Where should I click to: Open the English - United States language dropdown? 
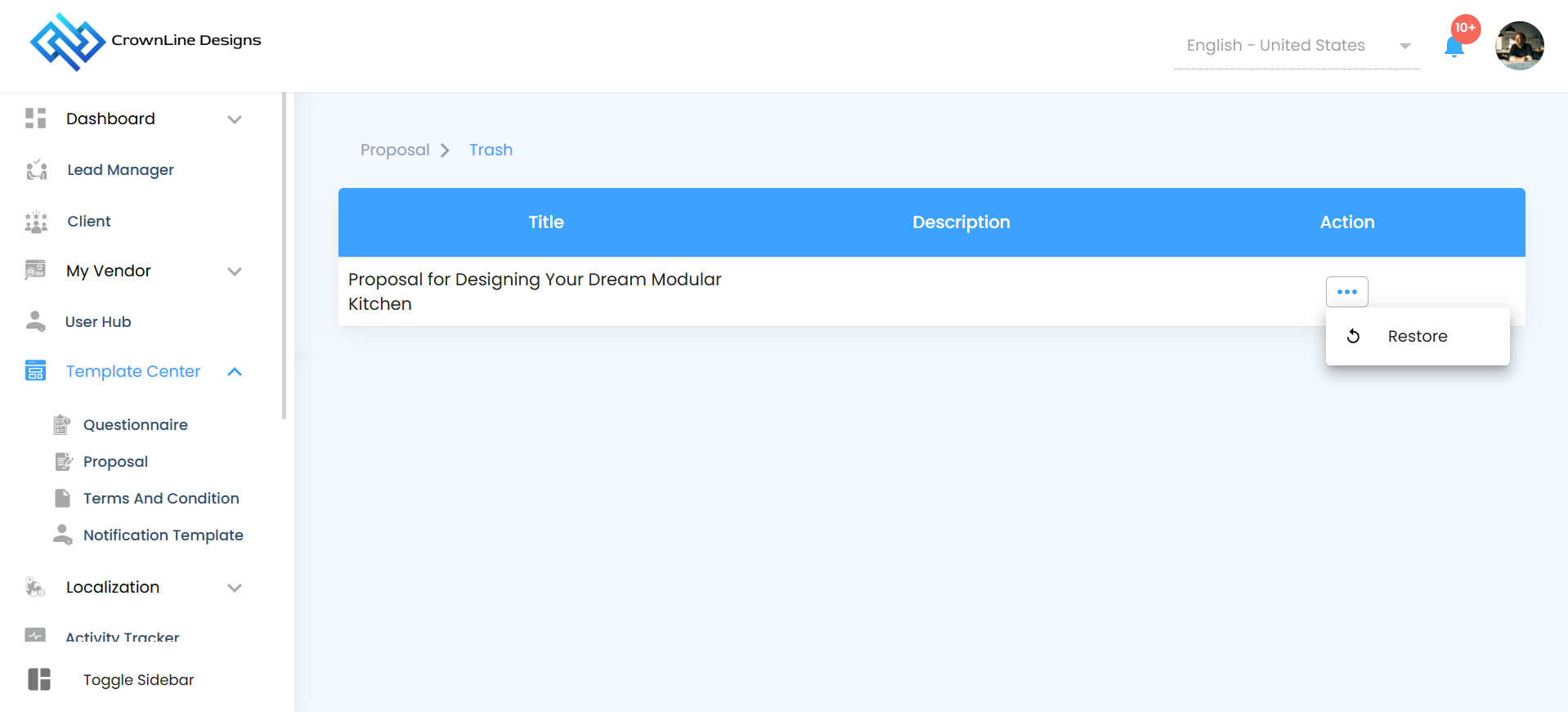[x=1297, y=46]
